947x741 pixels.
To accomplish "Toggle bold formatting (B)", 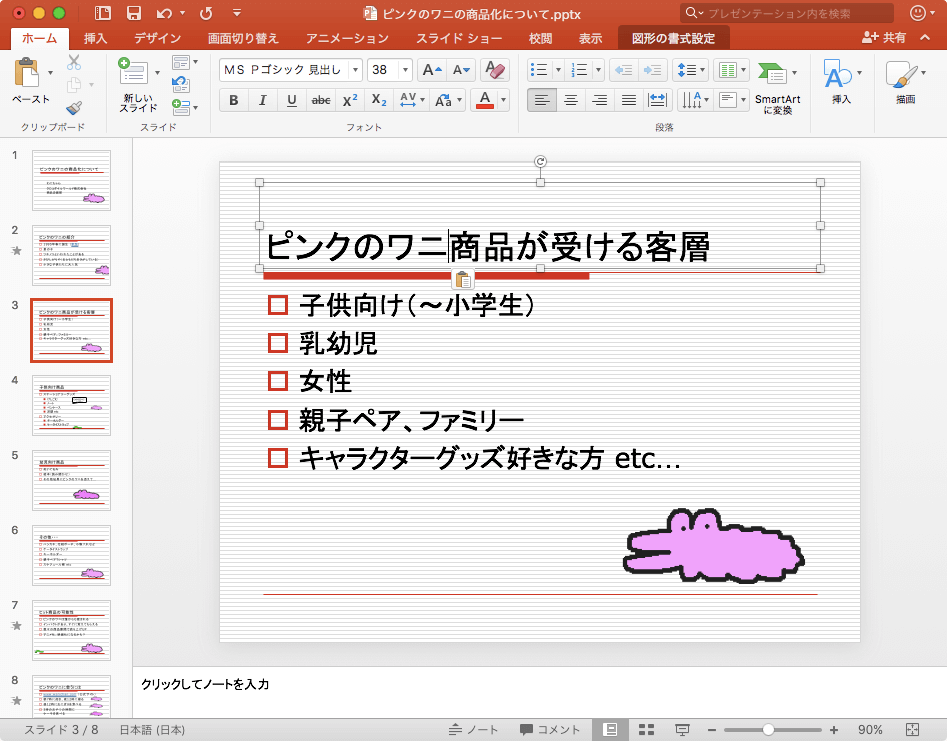I will pyautogui.click(x=234, y=100).
